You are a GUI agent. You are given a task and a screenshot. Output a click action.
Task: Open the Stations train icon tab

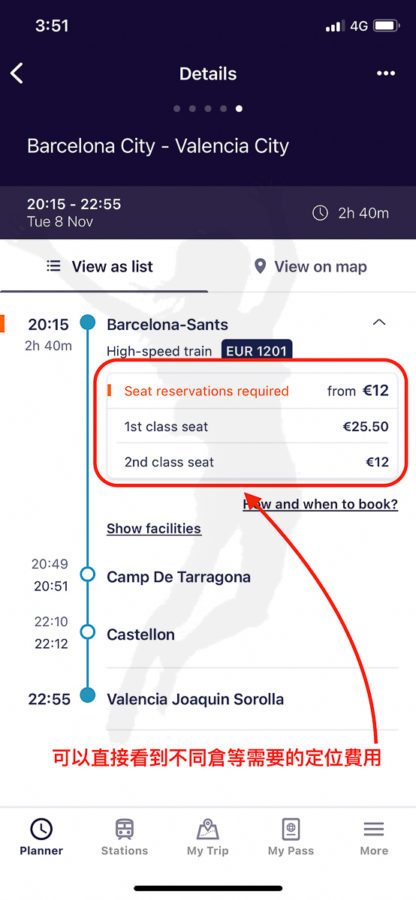point(125,829)
